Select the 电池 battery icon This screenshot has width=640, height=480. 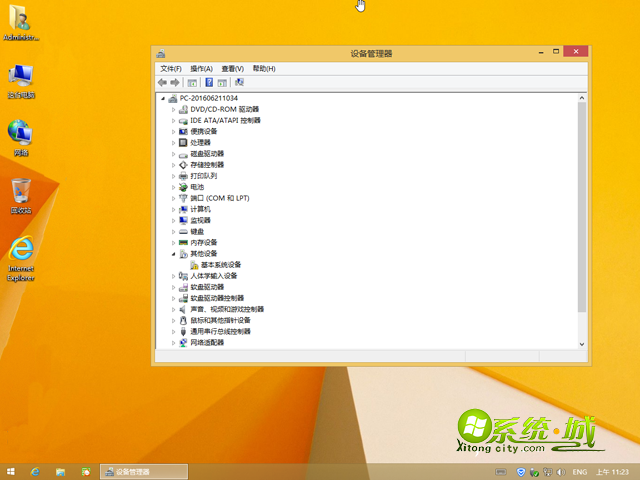(183, 187)
